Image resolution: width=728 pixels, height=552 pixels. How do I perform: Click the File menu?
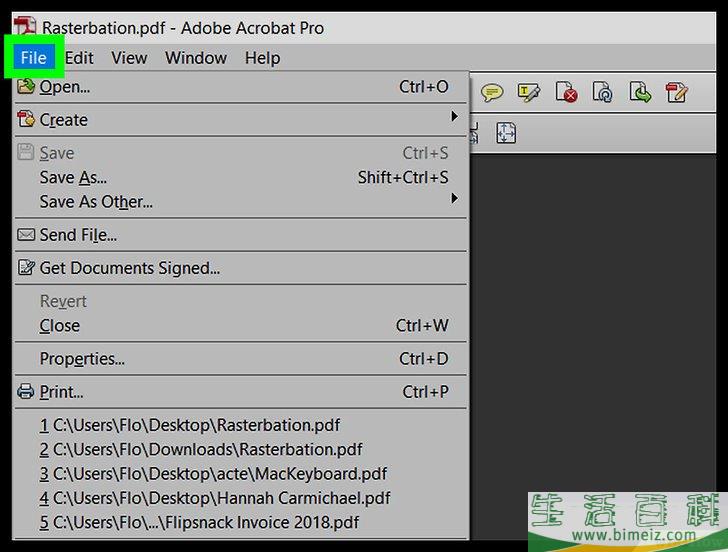(33, 58)
